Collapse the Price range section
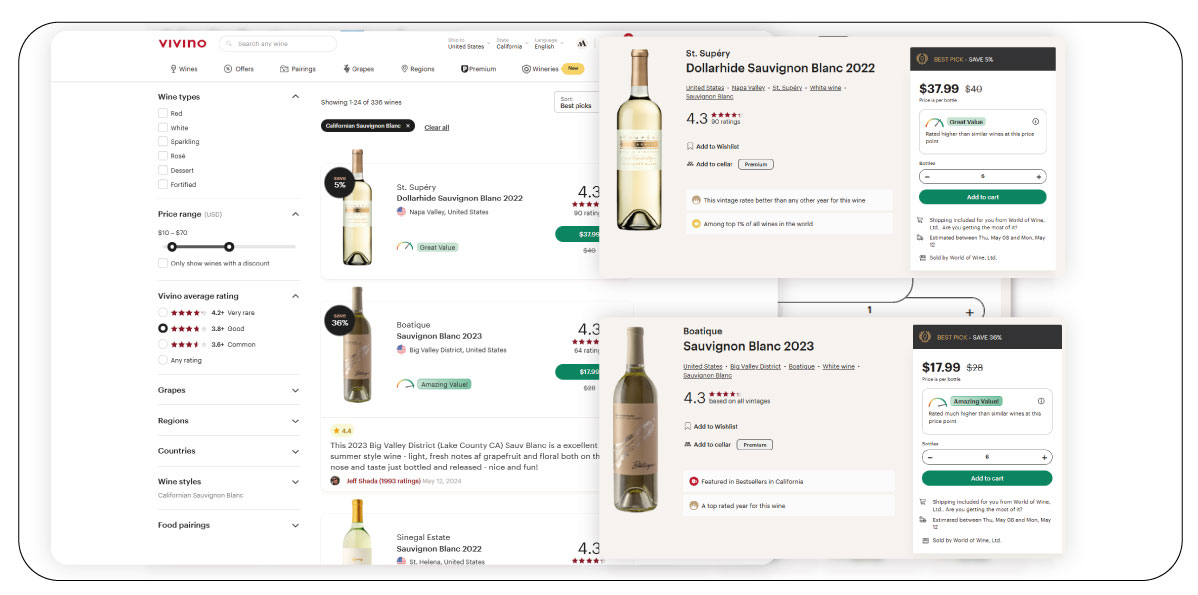 [x=296, y=215]
